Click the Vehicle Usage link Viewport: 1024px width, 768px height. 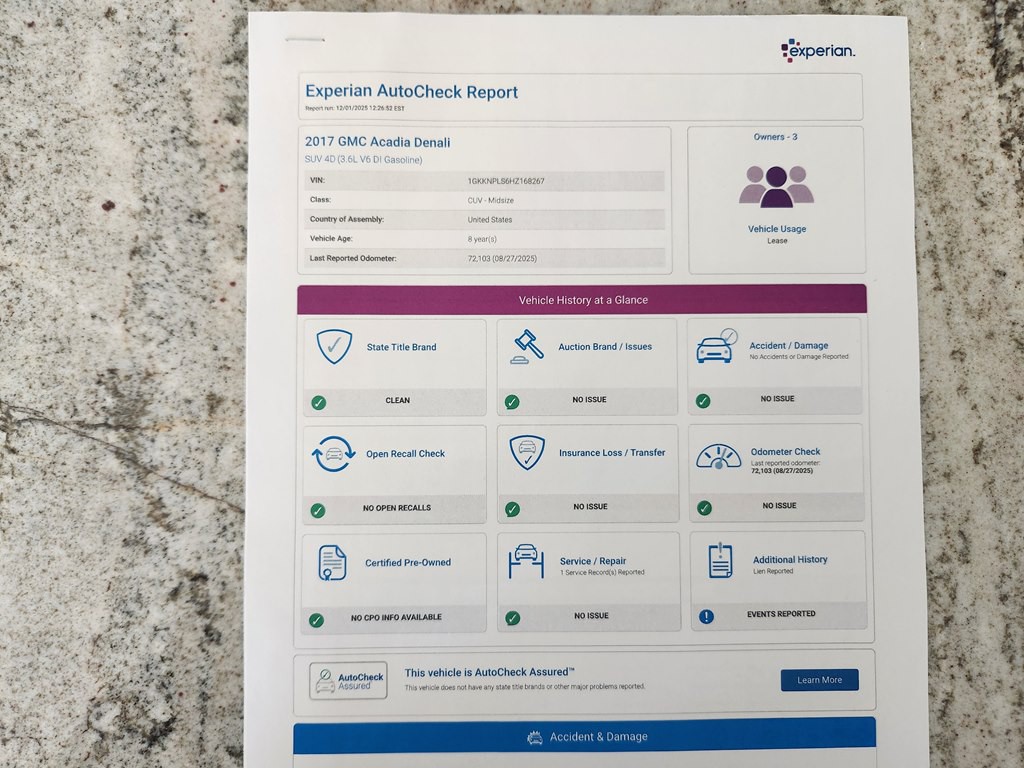pyautogui.click(x=777, y=229)
